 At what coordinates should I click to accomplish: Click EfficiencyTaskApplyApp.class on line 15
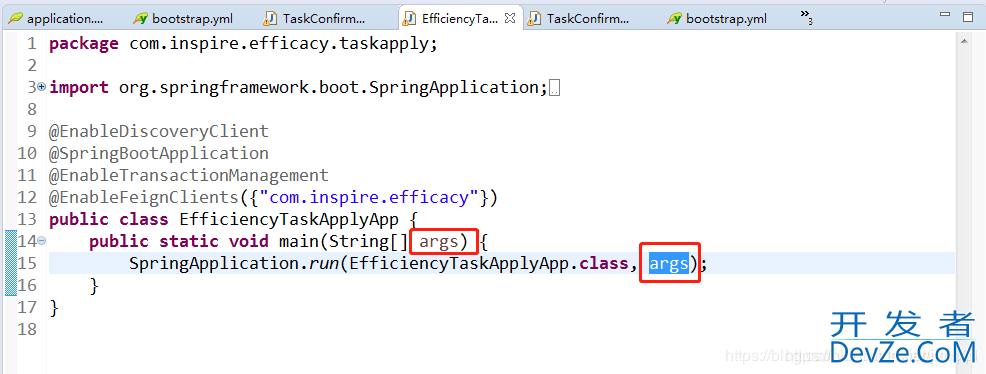pyautogui.click(x=489, y=263)
